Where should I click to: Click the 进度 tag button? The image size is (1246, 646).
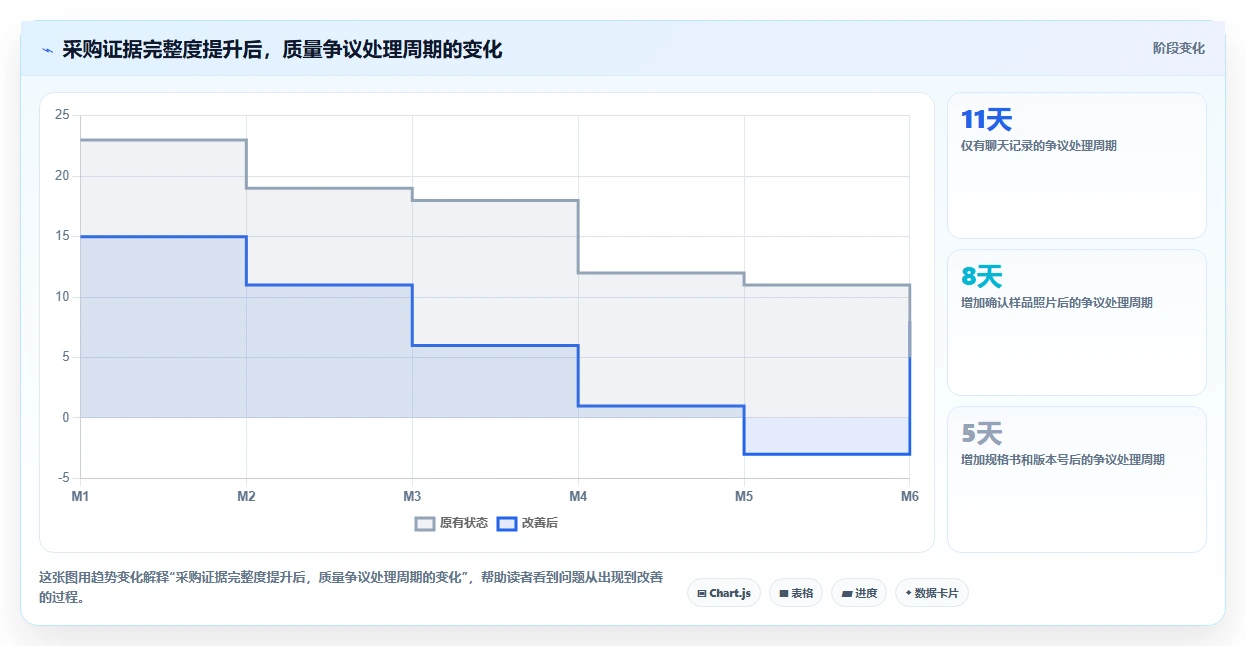click(859, 593)
